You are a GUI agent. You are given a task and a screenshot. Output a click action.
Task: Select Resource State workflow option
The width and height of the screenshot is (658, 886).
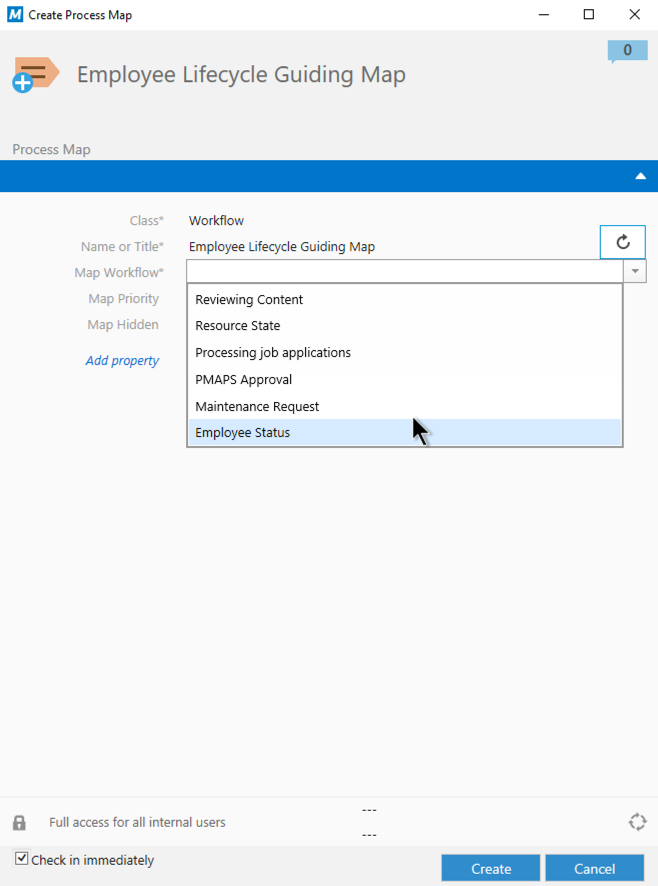405,325
